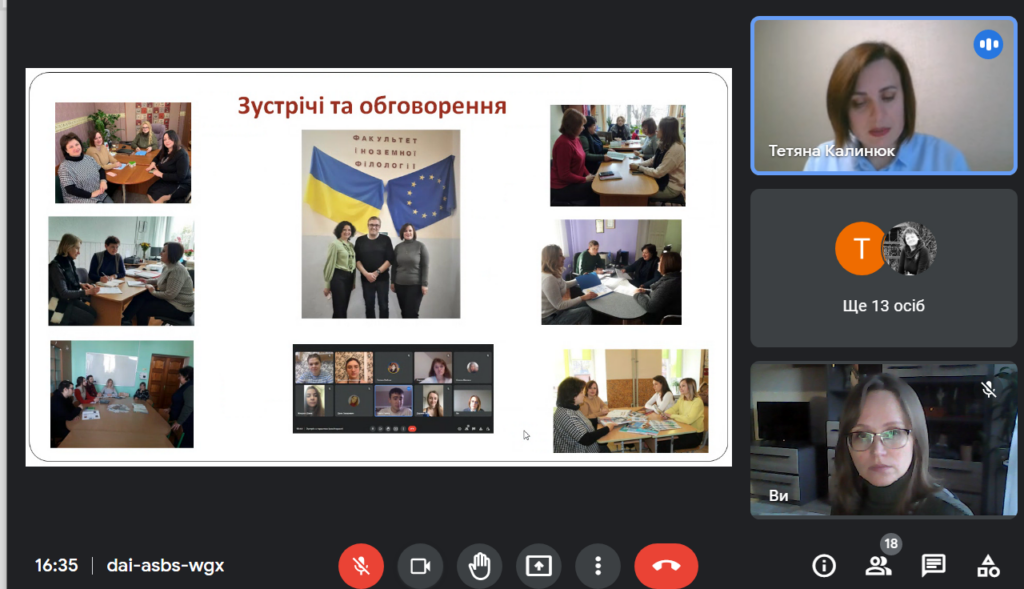
Task: Raise hand using the hand icon
Action: [480, 566]
